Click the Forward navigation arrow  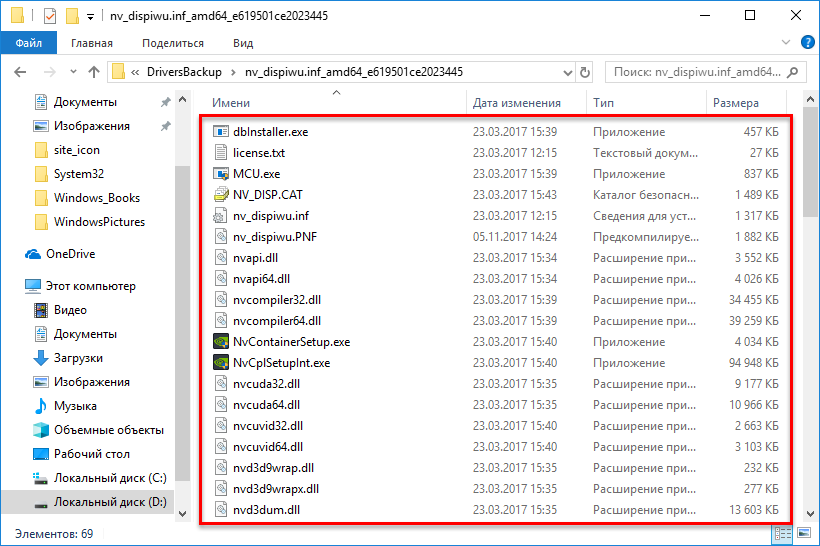(50, 72)
